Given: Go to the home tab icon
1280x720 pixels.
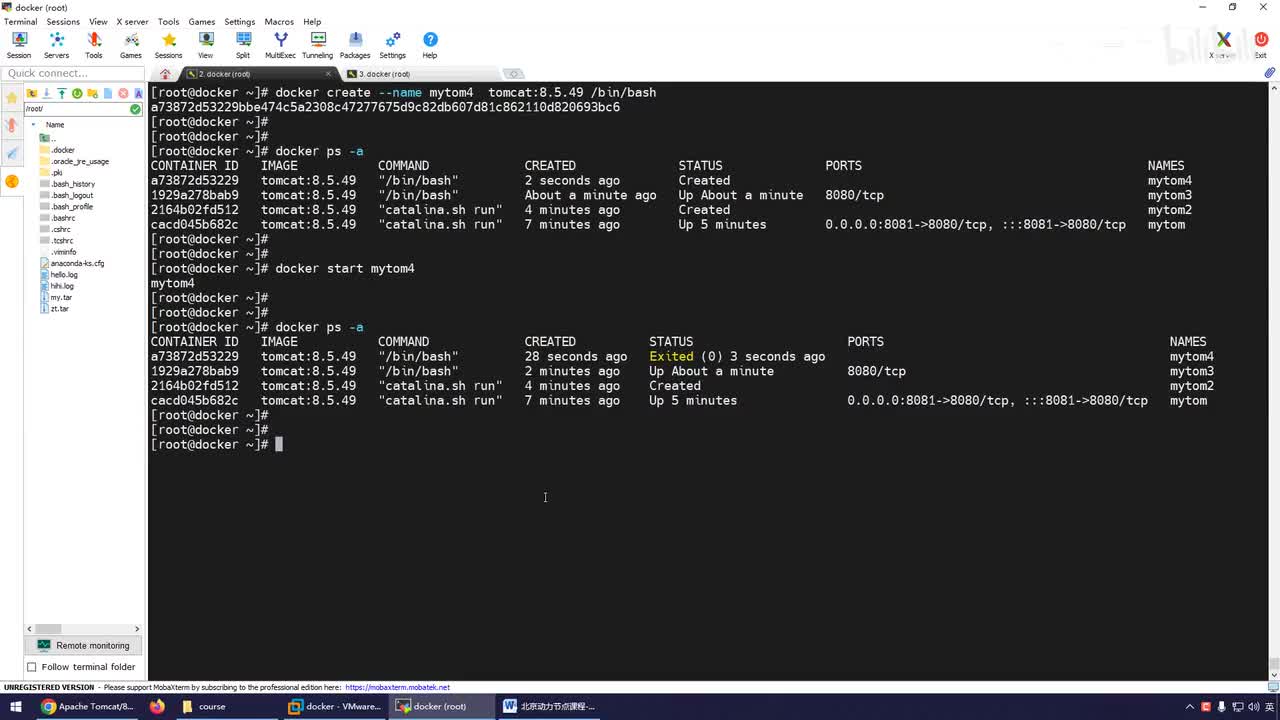Looking at the screenshot, I should click(165, 74).
